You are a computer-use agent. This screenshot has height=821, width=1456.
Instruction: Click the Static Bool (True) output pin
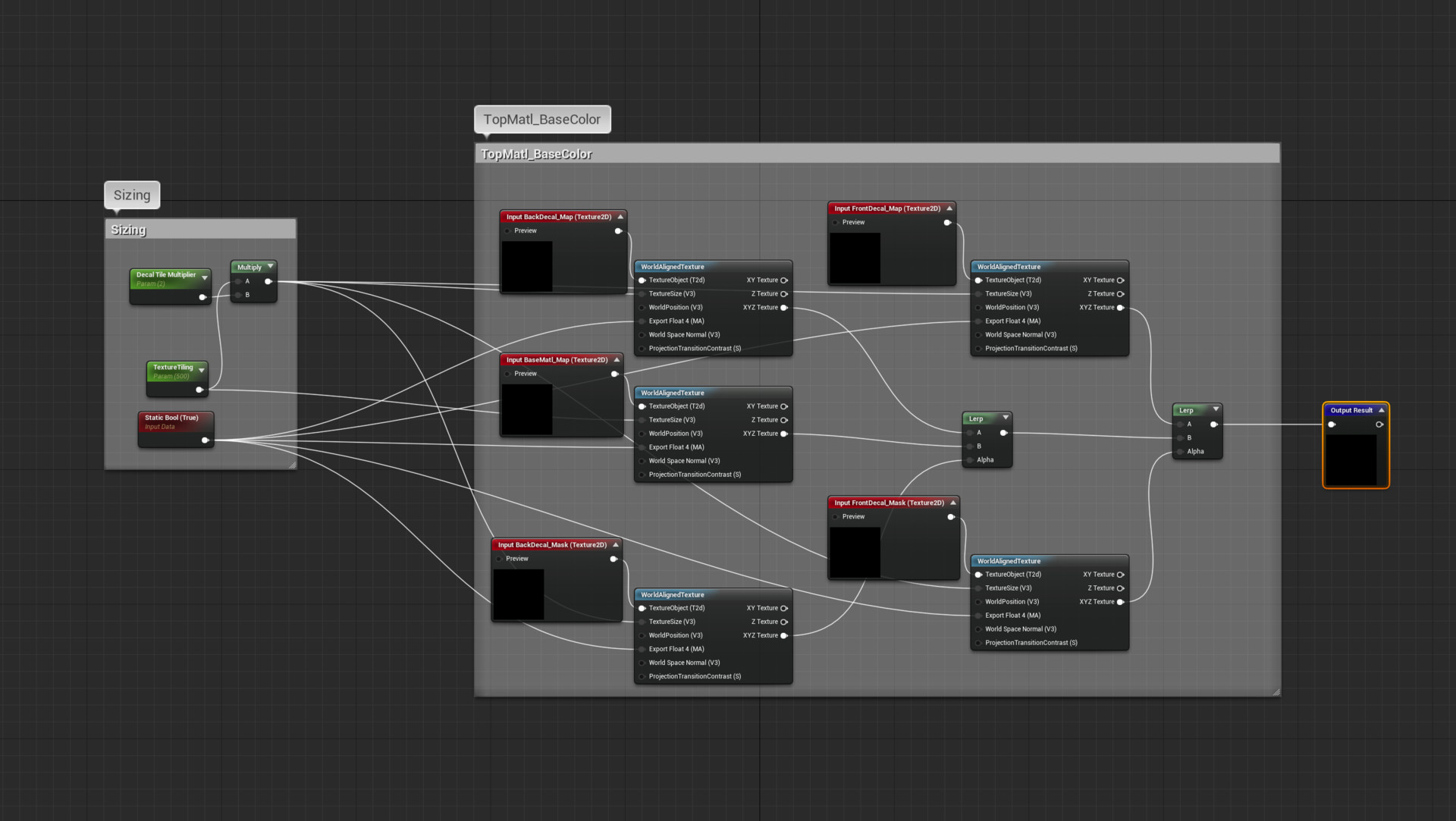click(x=205, y=440)
